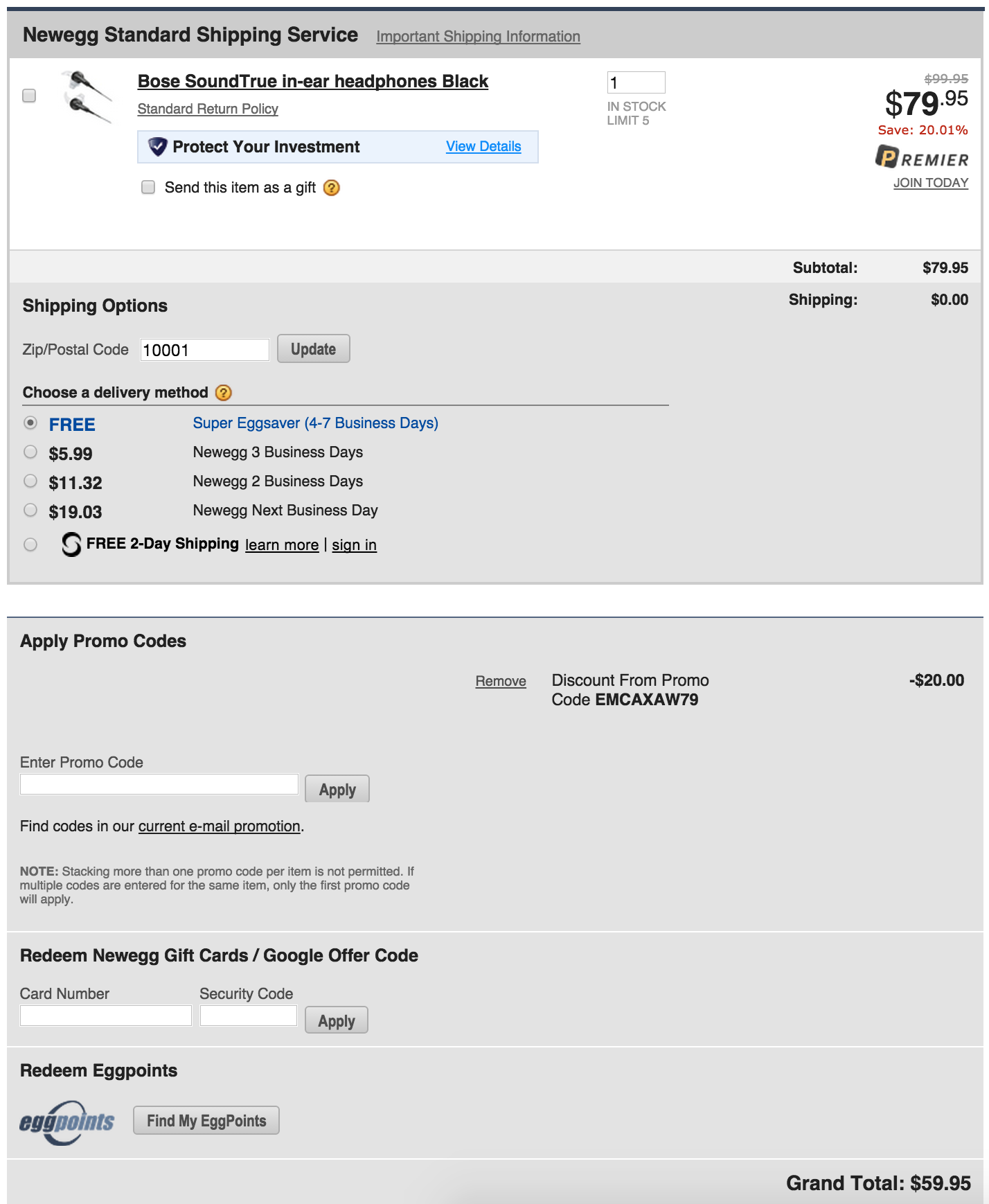This screenshot has width=989, height=1204.
Task: Check the Bose headphones item checkbox
Action: (29, 96)
